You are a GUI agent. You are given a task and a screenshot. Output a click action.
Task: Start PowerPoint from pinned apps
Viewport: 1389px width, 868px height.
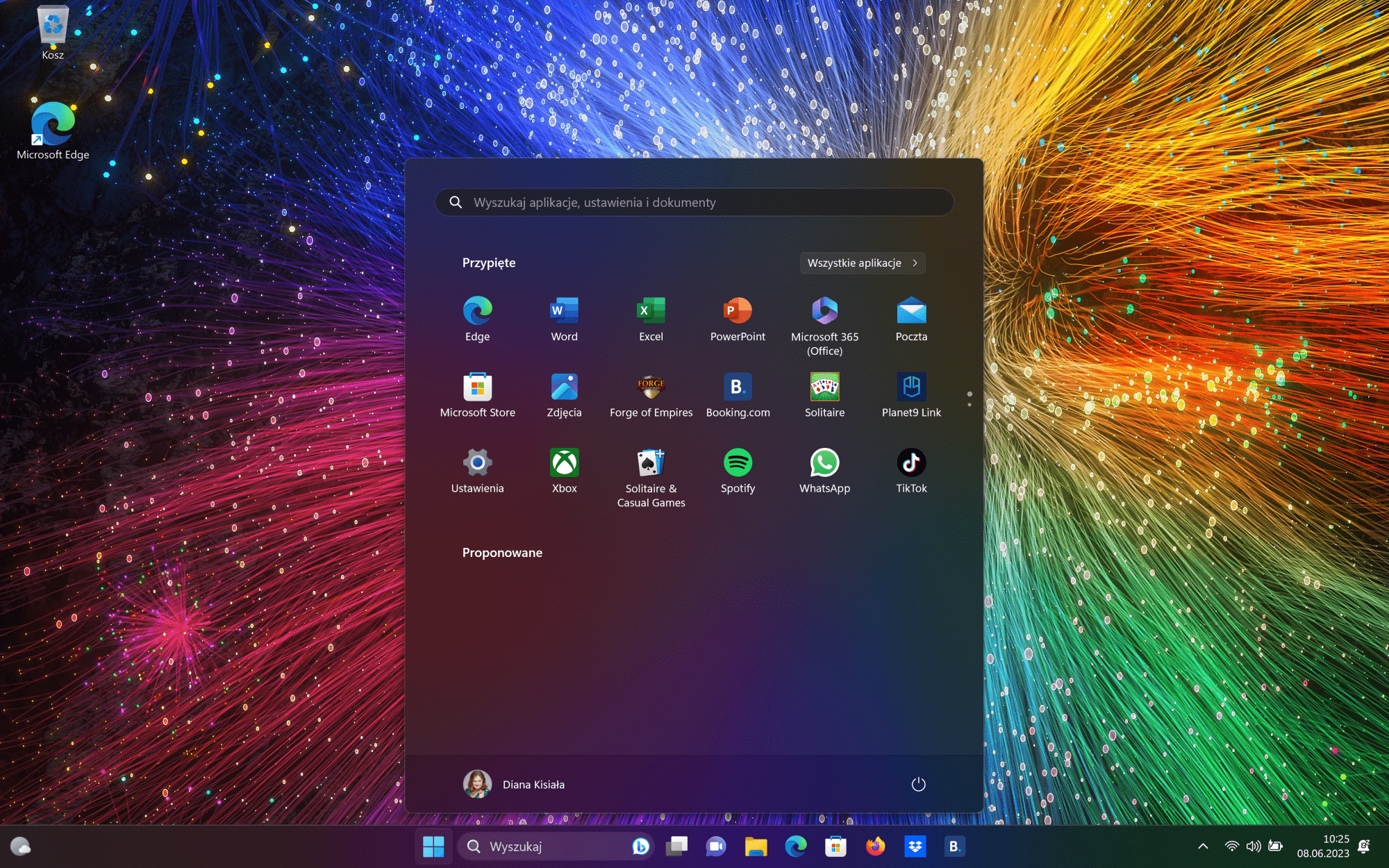738,319
